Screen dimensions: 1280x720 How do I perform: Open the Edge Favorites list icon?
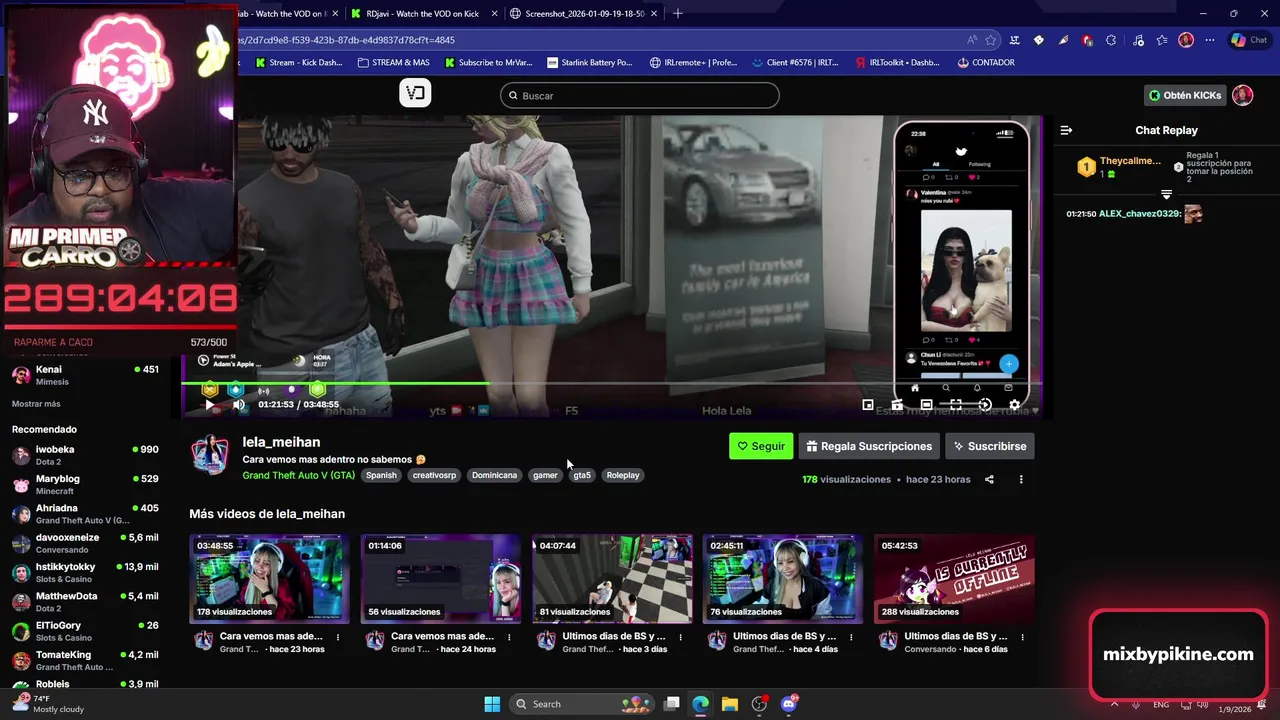pyautogui.click(x=1162, y=40)
